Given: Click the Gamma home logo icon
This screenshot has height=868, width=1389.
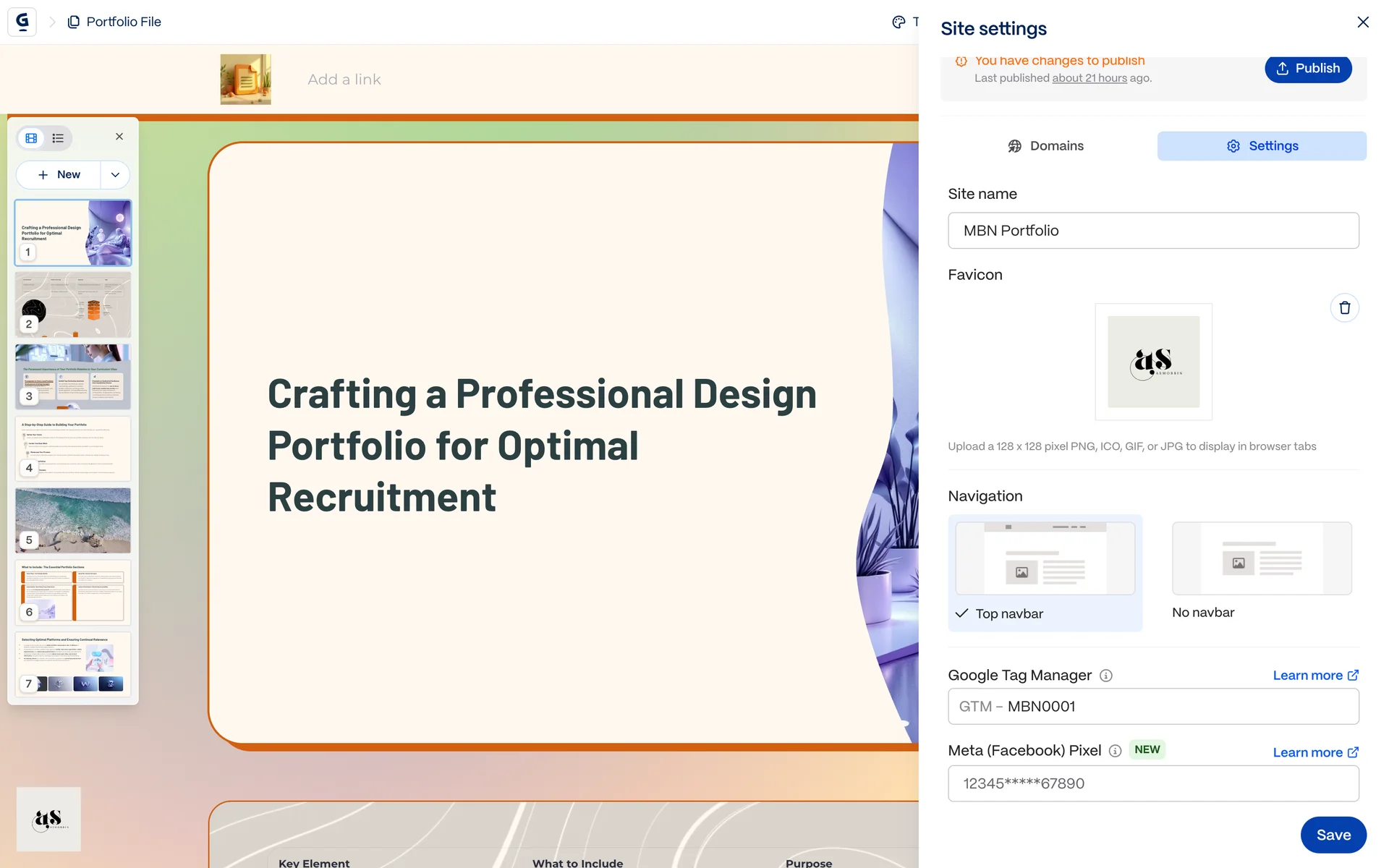Looking at the screenshot, I should click(x=22, y=22).
